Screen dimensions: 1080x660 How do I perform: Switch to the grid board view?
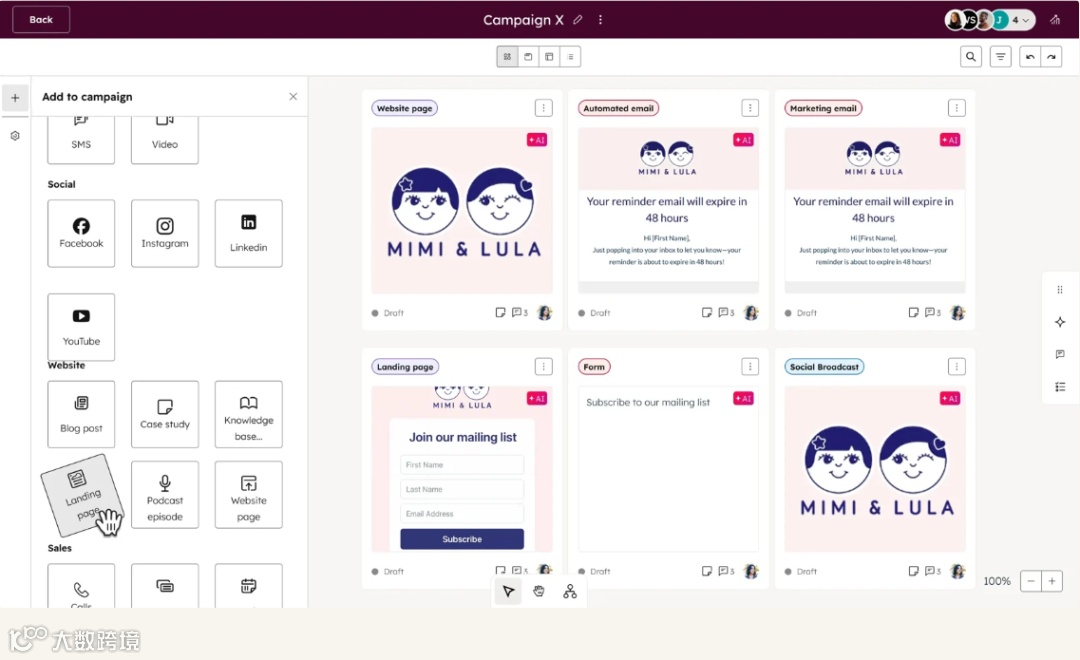point(508,56)
